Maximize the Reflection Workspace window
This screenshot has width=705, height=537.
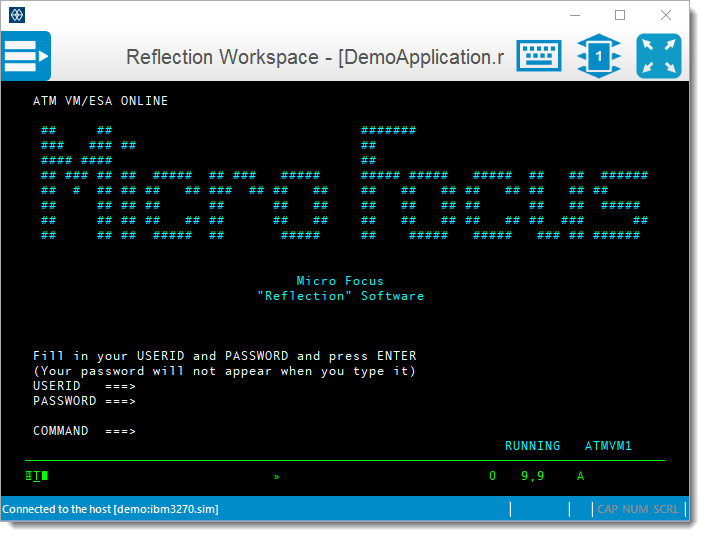[620, 15]
